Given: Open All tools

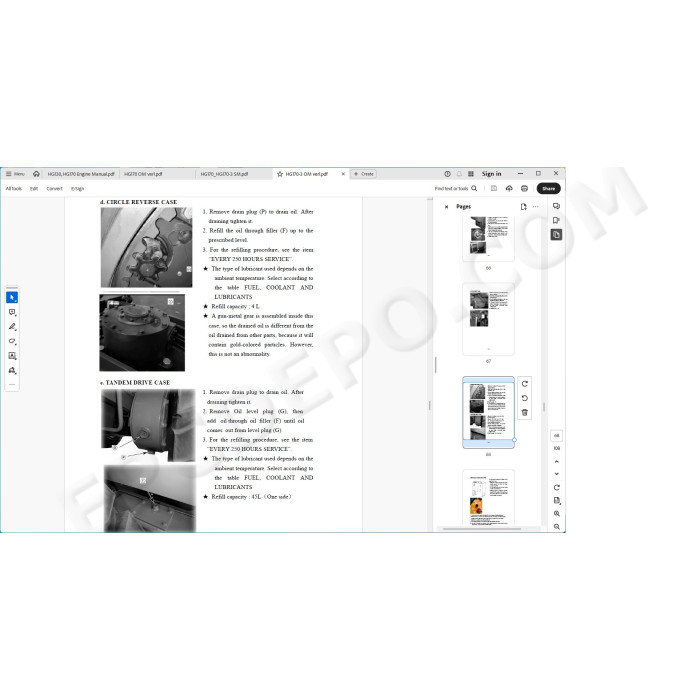Looking at the screenshot, I should (x=13, y=188).
